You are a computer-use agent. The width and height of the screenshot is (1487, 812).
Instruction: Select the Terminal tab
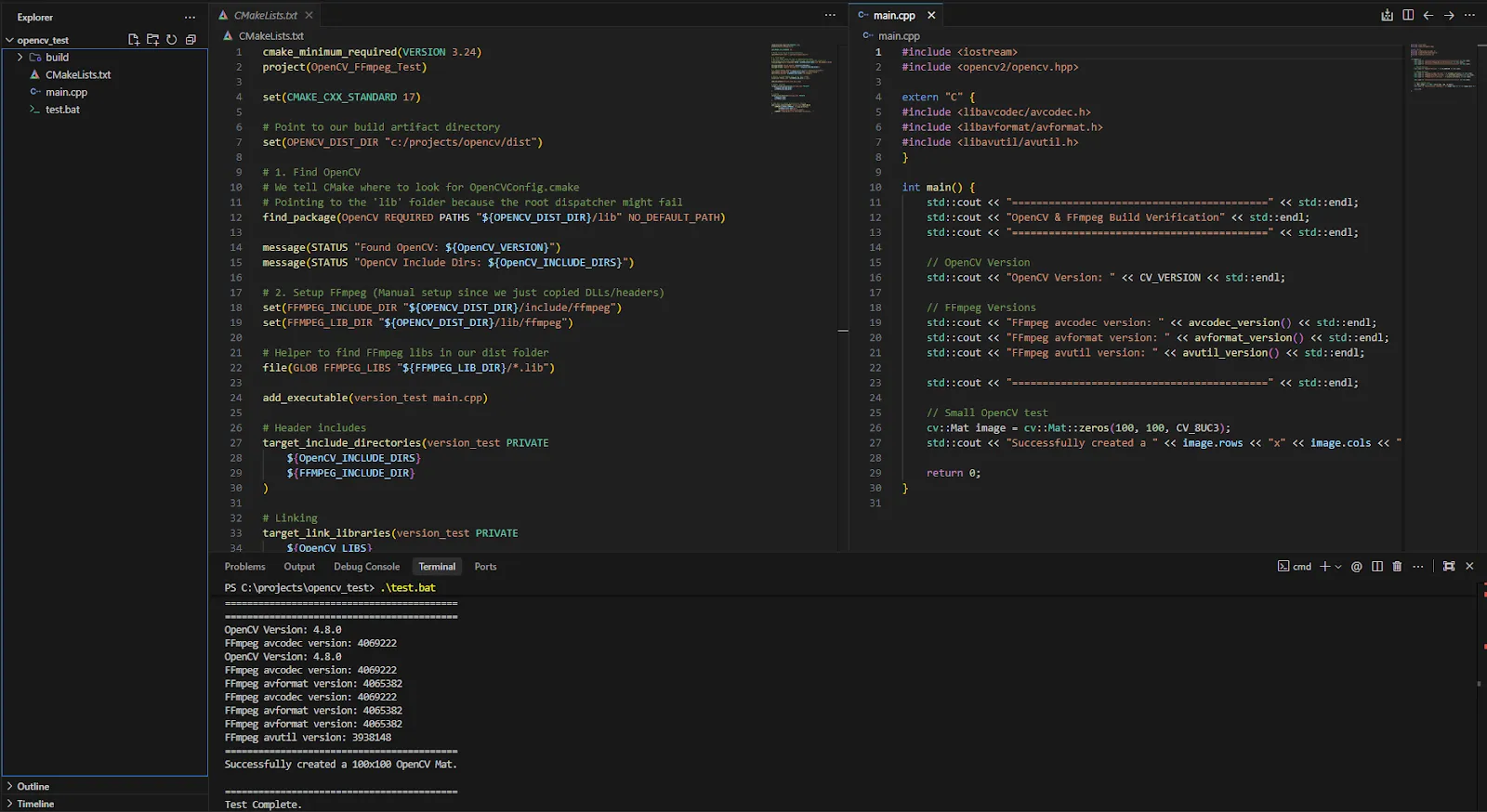[x=437, y=567]
